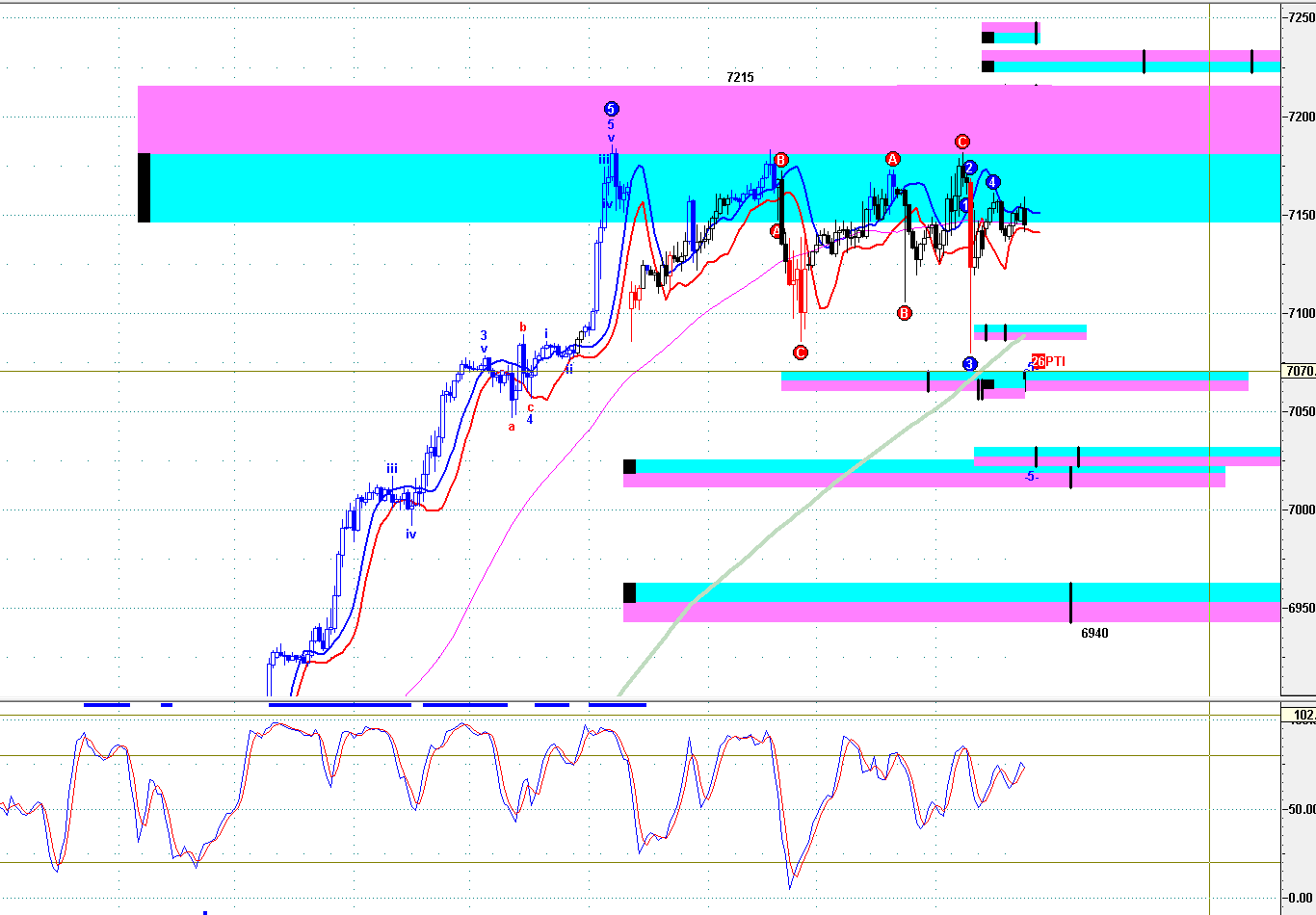1316x915 pixels.
Task: Click the 7215 price target label
Action: [x=740, y=77]
